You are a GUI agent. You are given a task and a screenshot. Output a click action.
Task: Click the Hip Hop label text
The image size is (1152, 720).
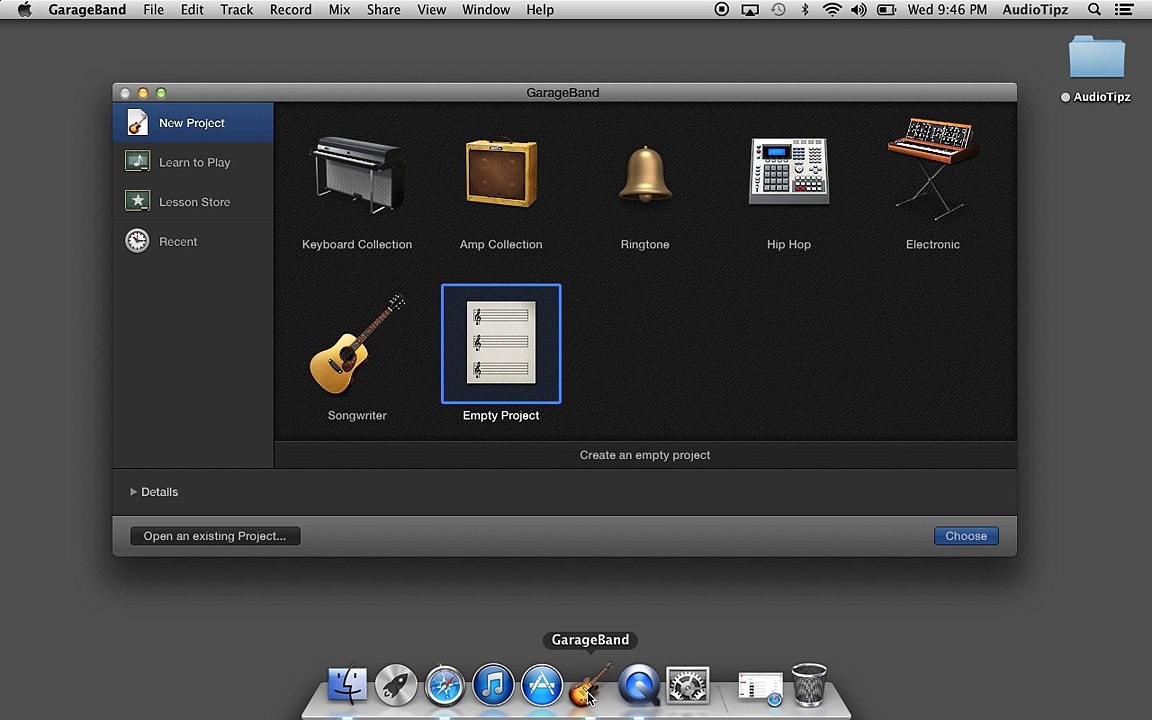[789, 245]
